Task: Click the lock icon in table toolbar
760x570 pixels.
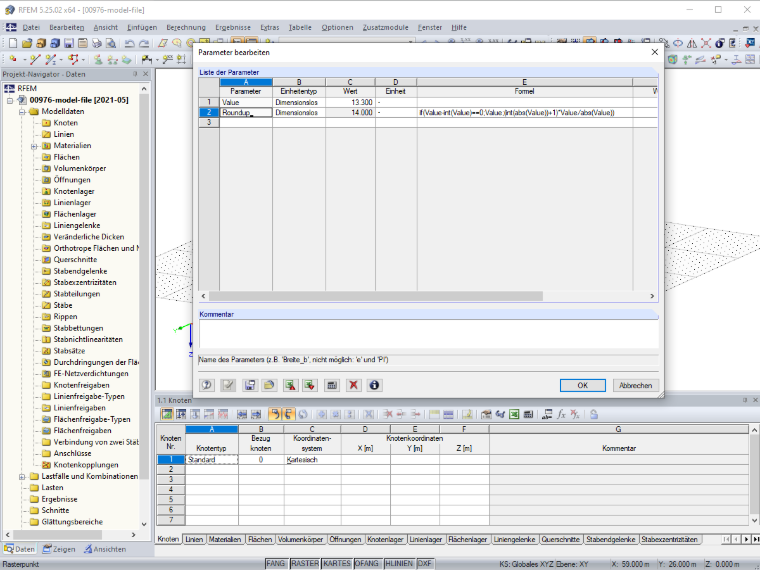Action: pyautogui.click(x=594, y=414)
